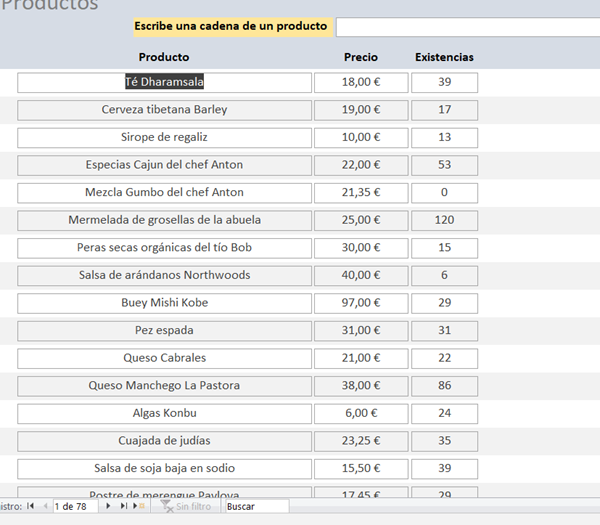This screenshot has width=600, height=525.
Task: Click the record number box
Action: click(76, 507)
